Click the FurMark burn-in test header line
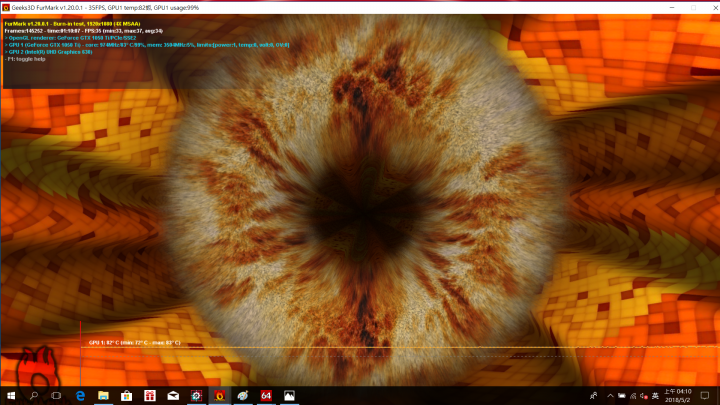The image size is (720, 405). pos(72,24)
